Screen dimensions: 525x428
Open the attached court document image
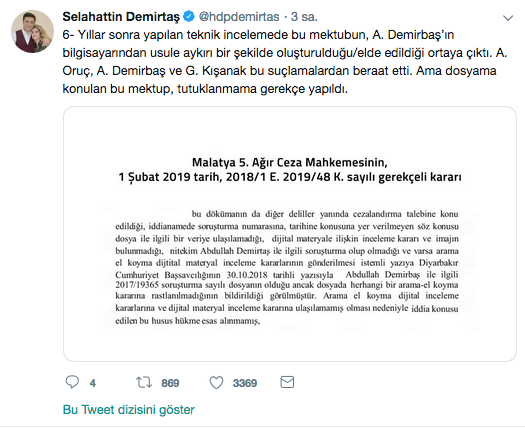click(290, 234)
